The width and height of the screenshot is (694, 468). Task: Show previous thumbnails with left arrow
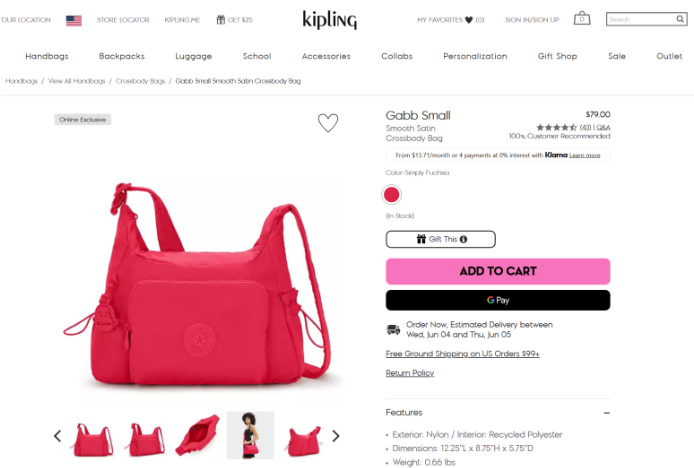[58, 436]
